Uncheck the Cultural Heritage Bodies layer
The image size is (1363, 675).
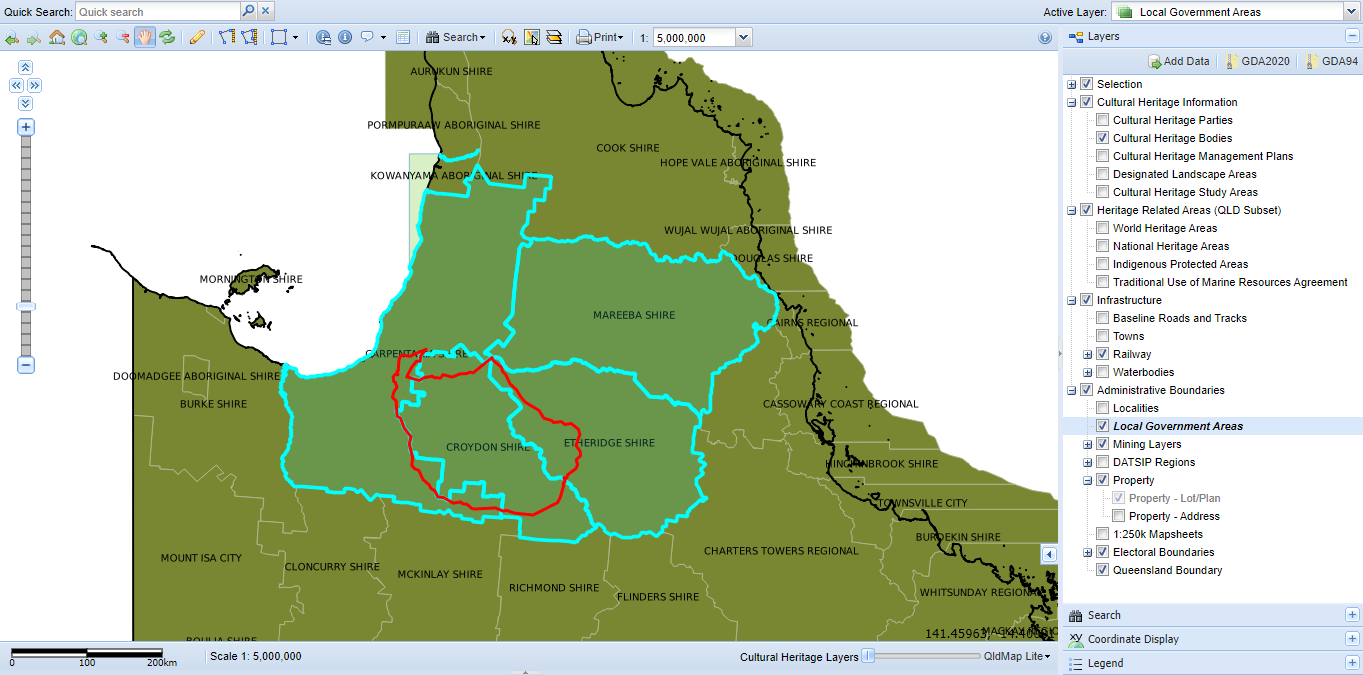click(1102, 138)
